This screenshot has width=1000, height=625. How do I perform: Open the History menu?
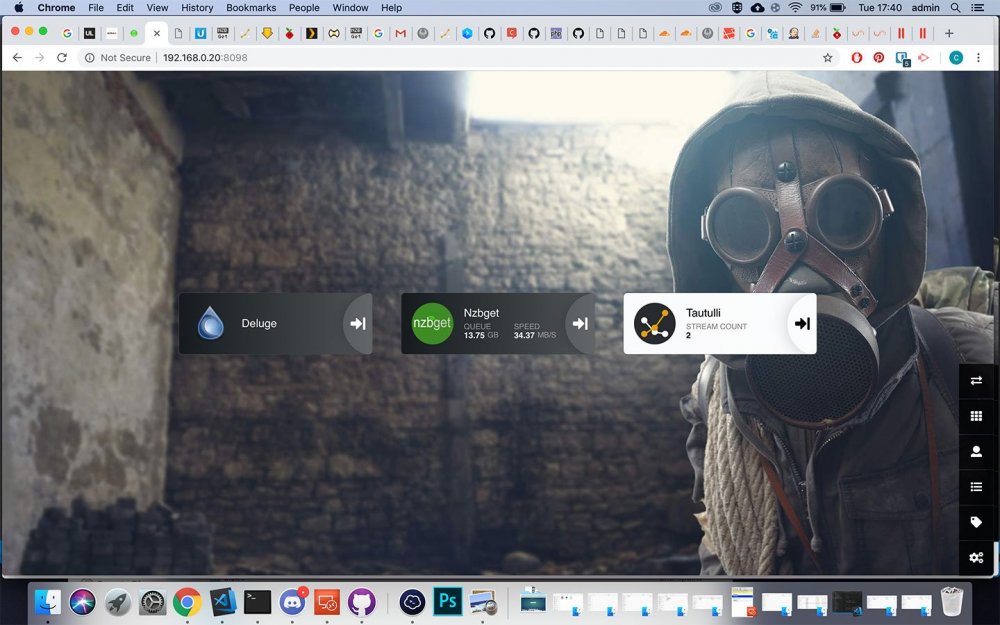point(197,8)
